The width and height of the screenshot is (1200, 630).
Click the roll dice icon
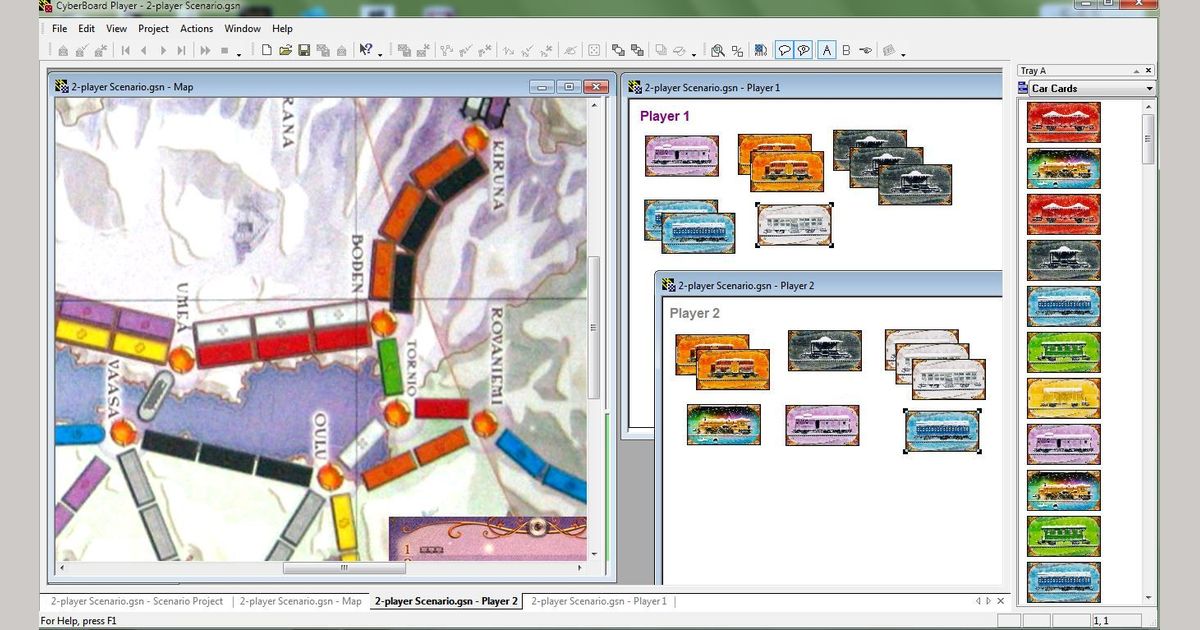595,49
